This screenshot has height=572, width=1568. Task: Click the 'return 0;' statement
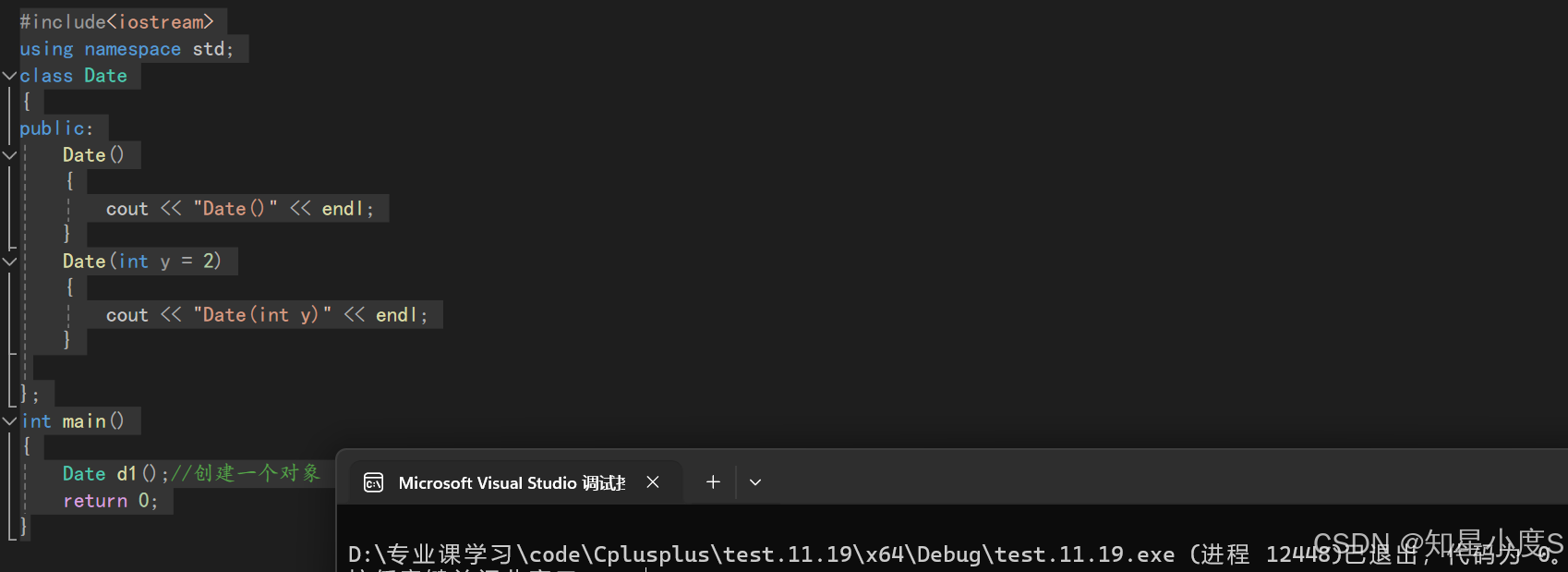coord(111,501)
